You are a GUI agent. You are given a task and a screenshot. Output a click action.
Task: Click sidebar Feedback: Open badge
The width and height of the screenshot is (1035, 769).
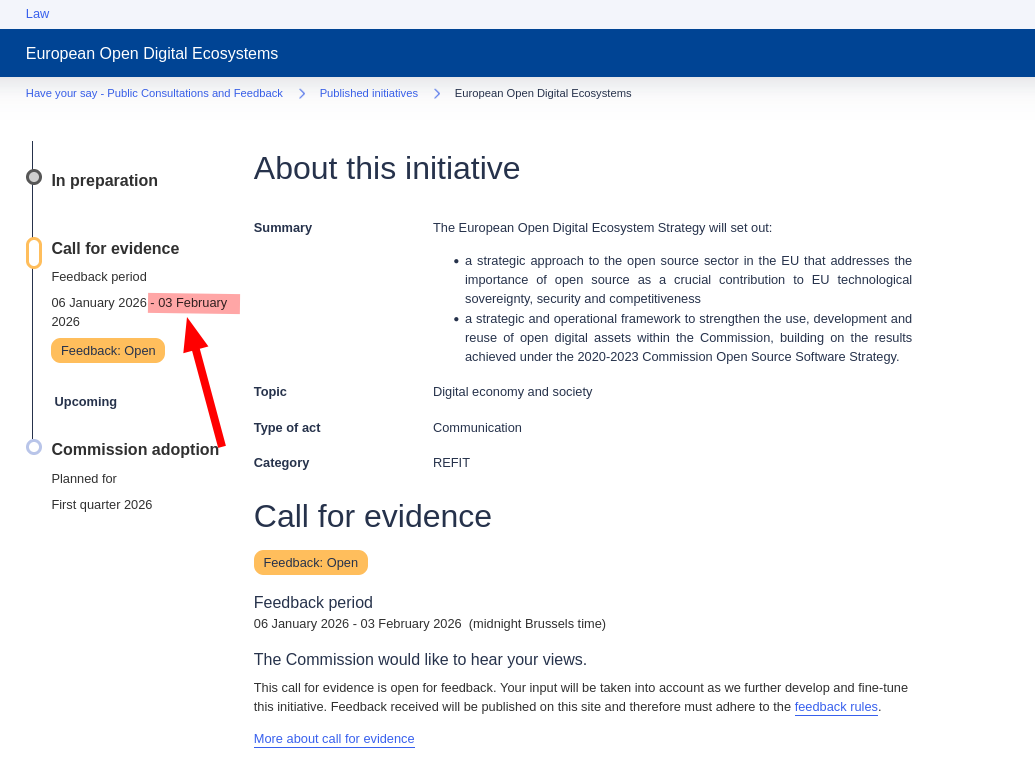pos(108,351)
